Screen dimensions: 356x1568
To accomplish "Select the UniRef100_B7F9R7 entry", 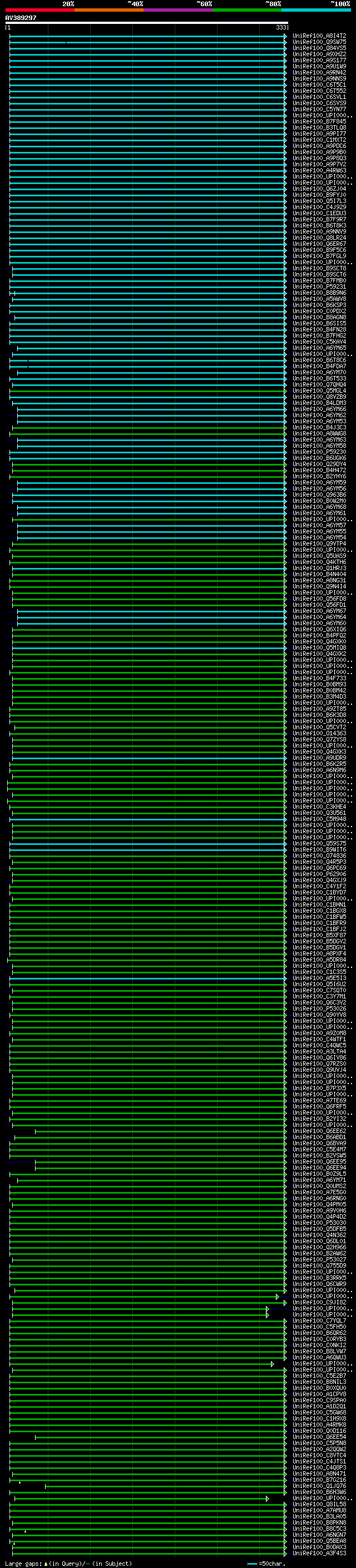I will 319,219.
